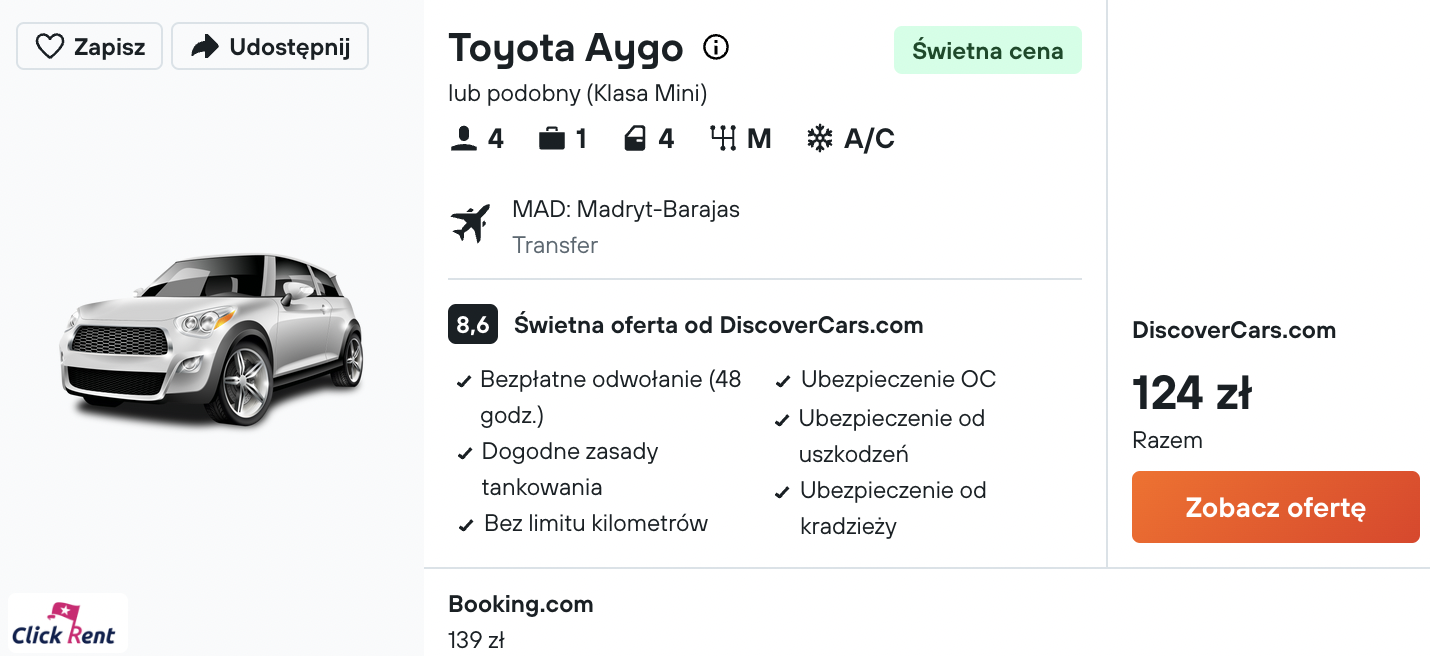Select the Booking.com 139 zł offer
The height and width of the screenshot is (656, 1430).
(x=521, y=621)
